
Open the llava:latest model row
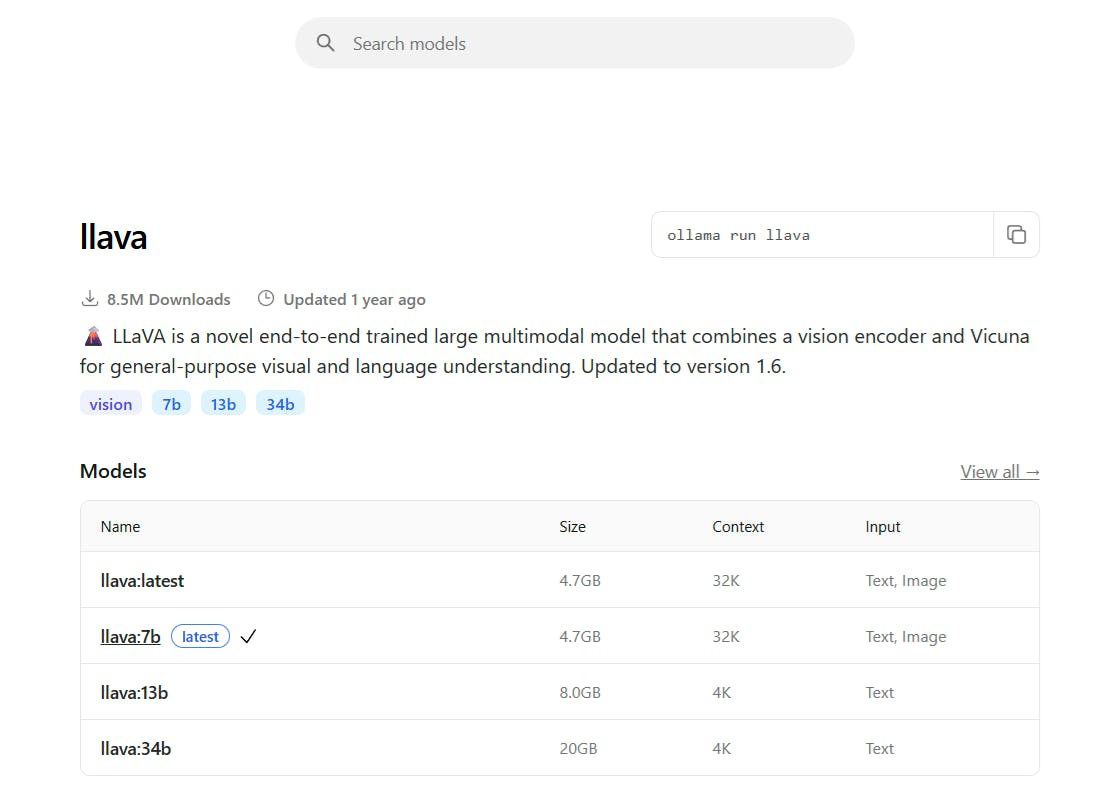pyautogui.click(x=142, y=581)
